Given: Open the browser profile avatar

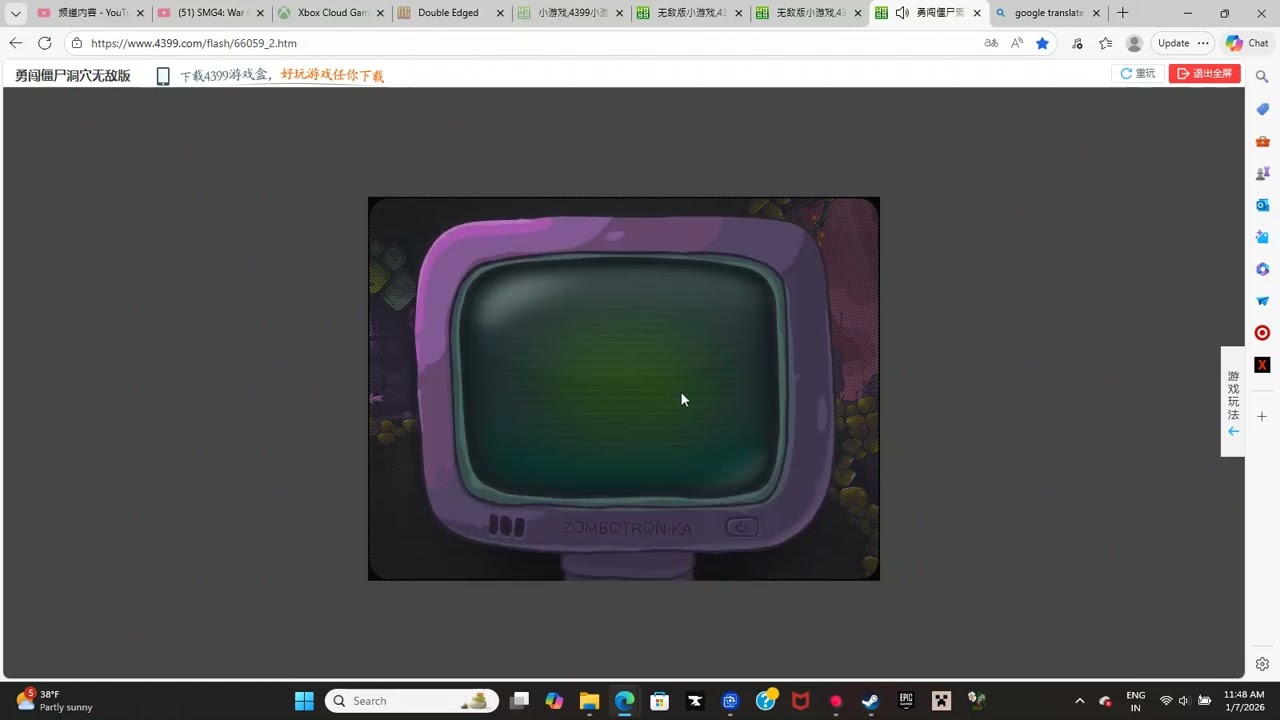Looking at the screenshot, I should (1134, 43).
